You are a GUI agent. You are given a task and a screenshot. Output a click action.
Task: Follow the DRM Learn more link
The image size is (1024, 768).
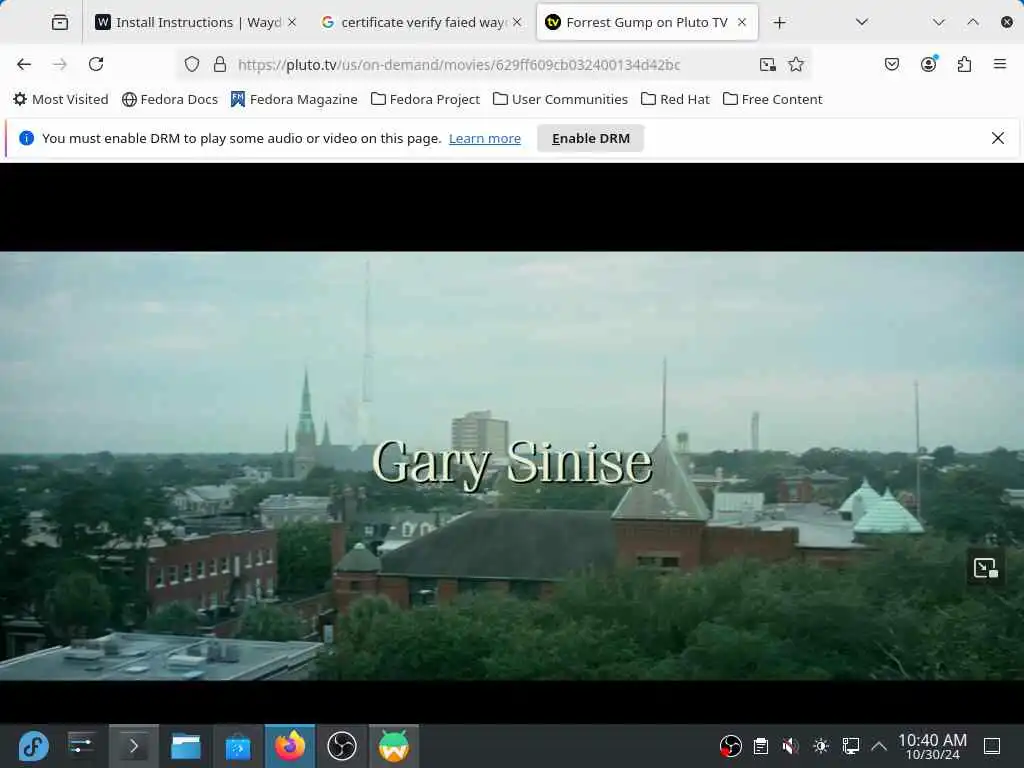(x=485, y=138)
